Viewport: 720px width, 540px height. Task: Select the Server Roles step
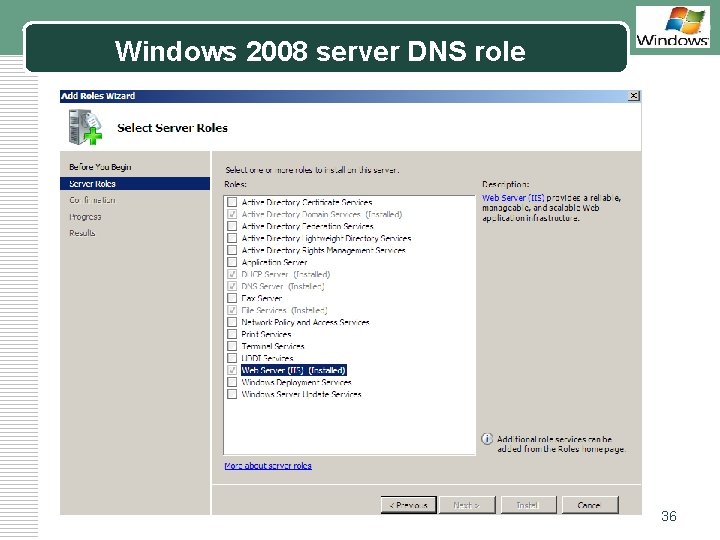click(x=135, y=184)
